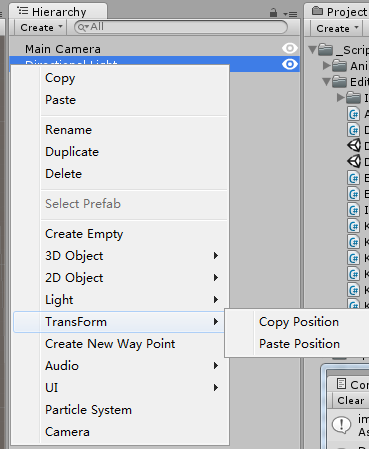This screenshot has width=369, height=449.
Task: Click the _Scripts folder icon
Action: [x=325, y=50]
